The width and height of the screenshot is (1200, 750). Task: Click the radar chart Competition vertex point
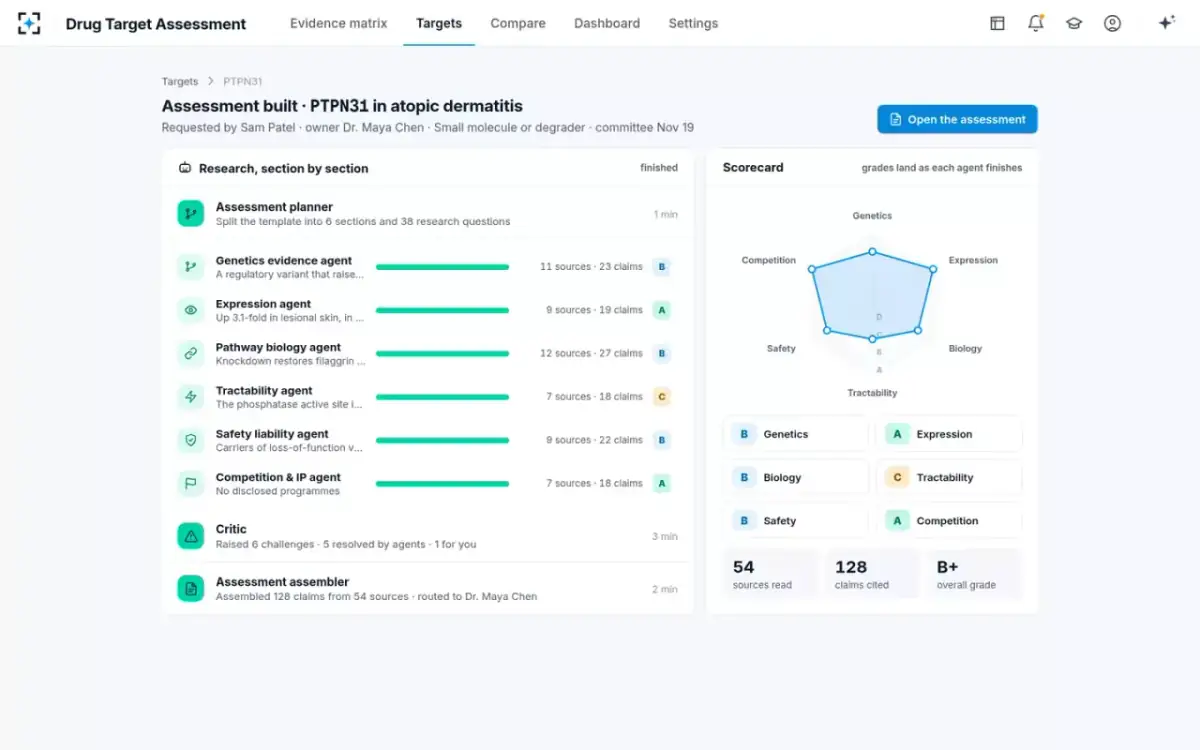click(812, 269)
